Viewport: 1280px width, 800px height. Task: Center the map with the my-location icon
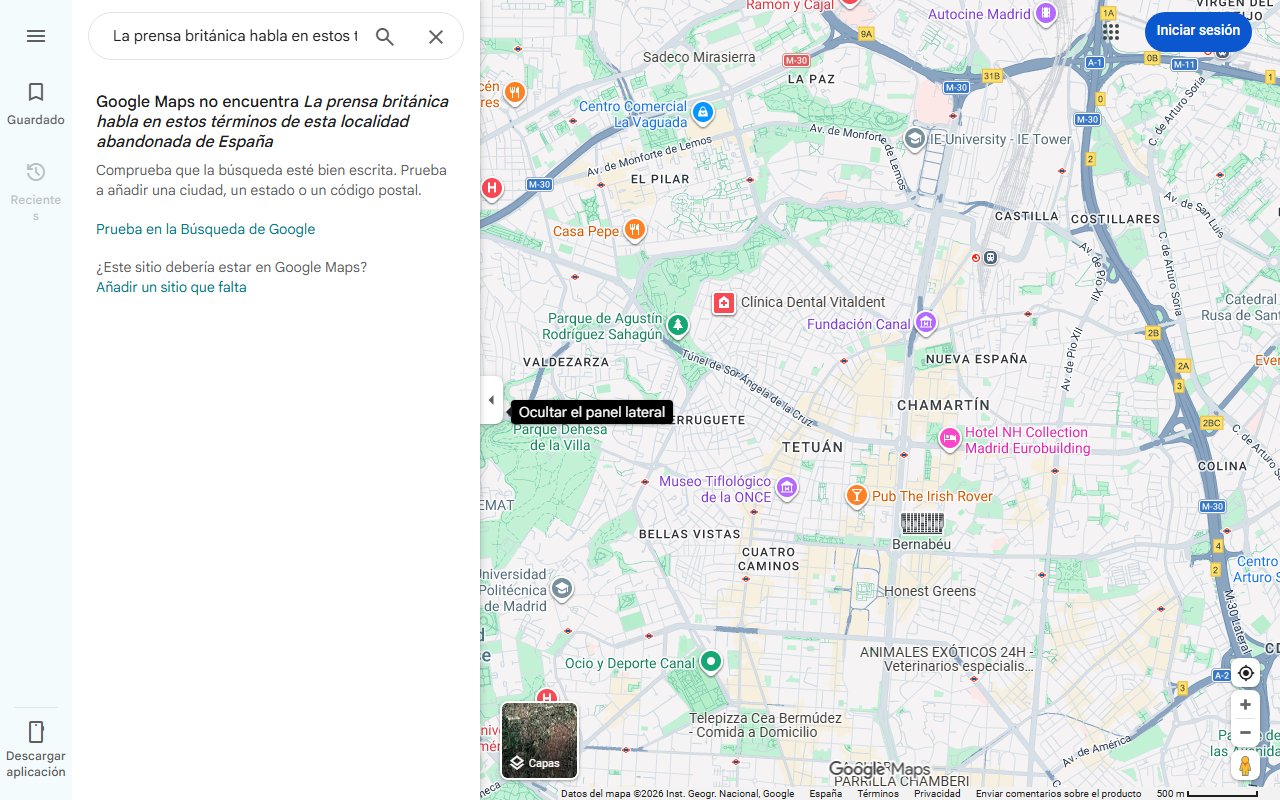[x=1245, y=673]
